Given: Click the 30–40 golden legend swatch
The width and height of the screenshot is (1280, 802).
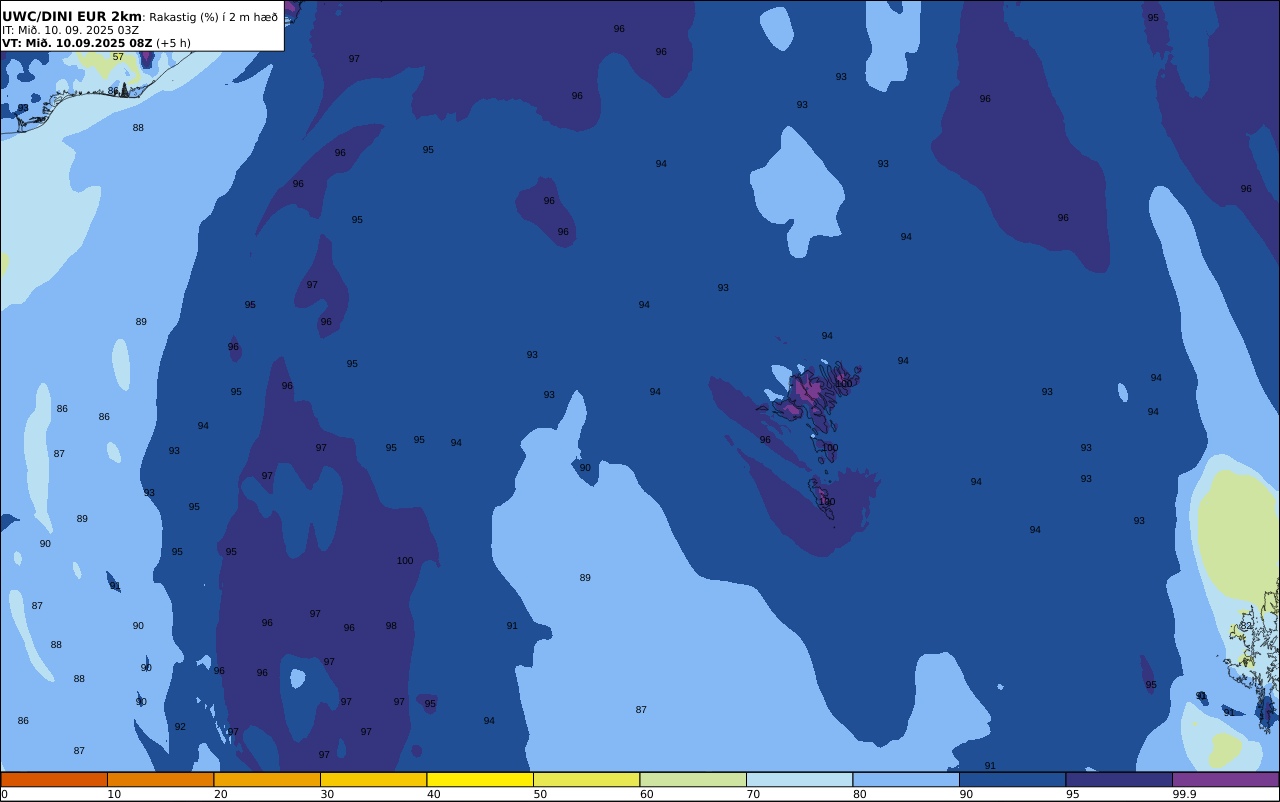Looking at the screenshot, I should pos(373,779).
